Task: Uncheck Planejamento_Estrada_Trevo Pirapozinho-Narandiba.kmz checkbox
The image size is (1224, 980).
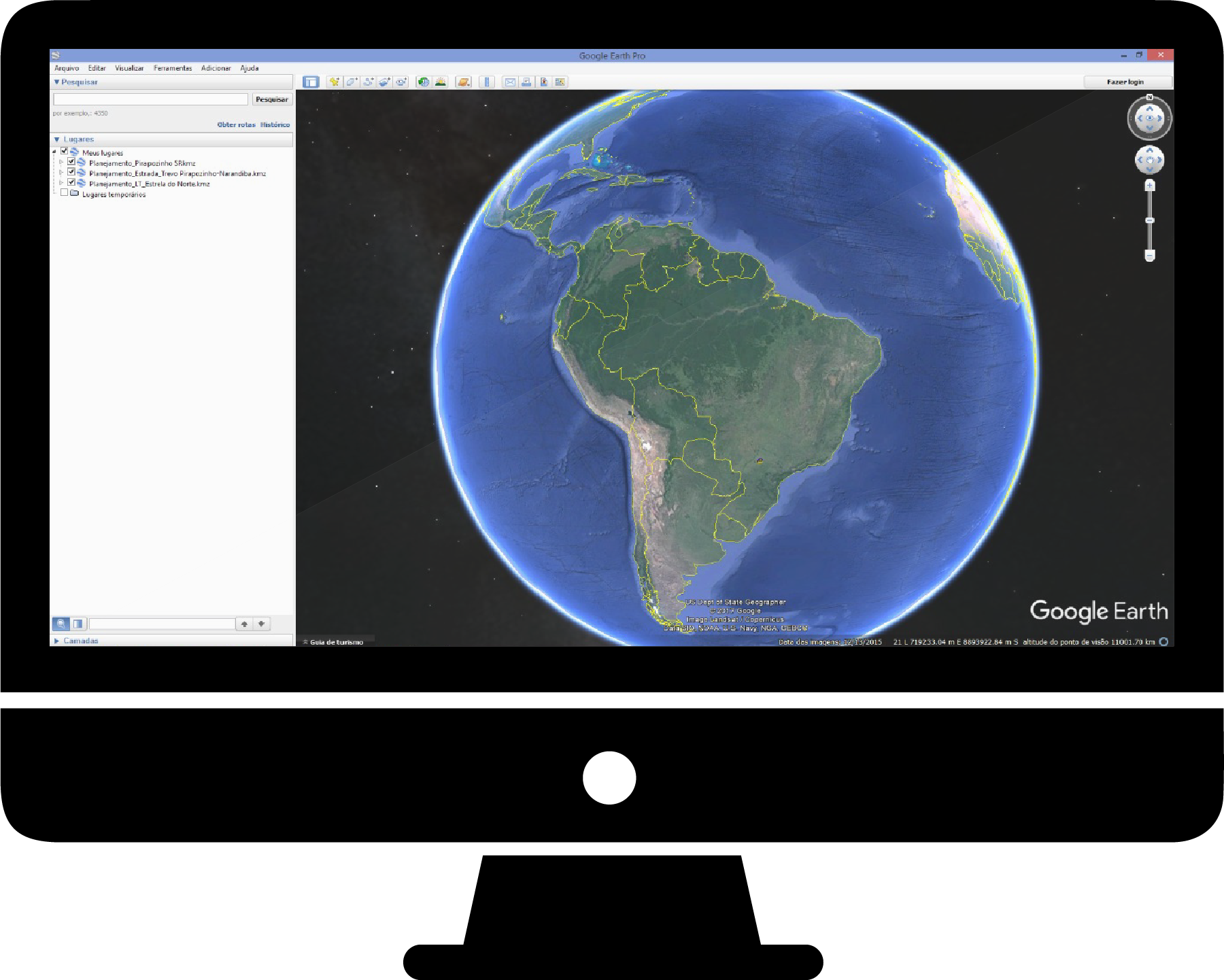Action: 71,172
